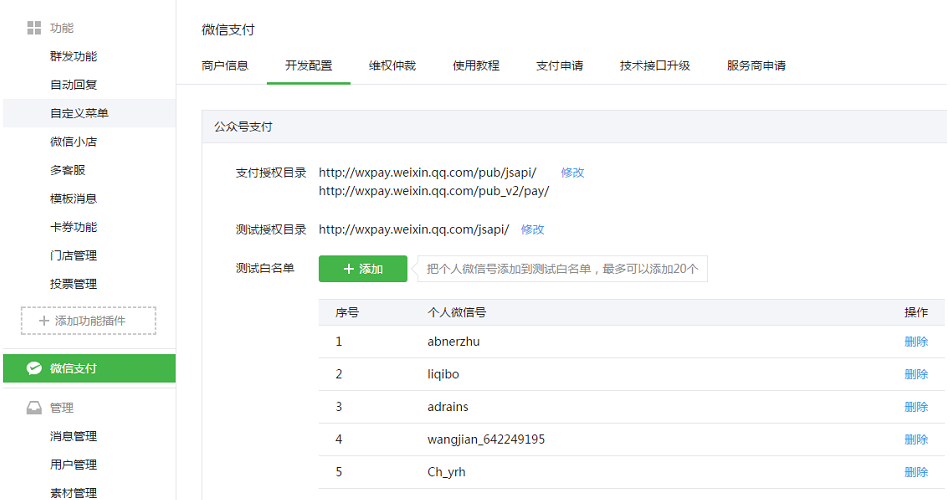950x500 pixels.
Task: Click the pub_v2/pay/ authorization URL
Action: (x=434, y=192)
